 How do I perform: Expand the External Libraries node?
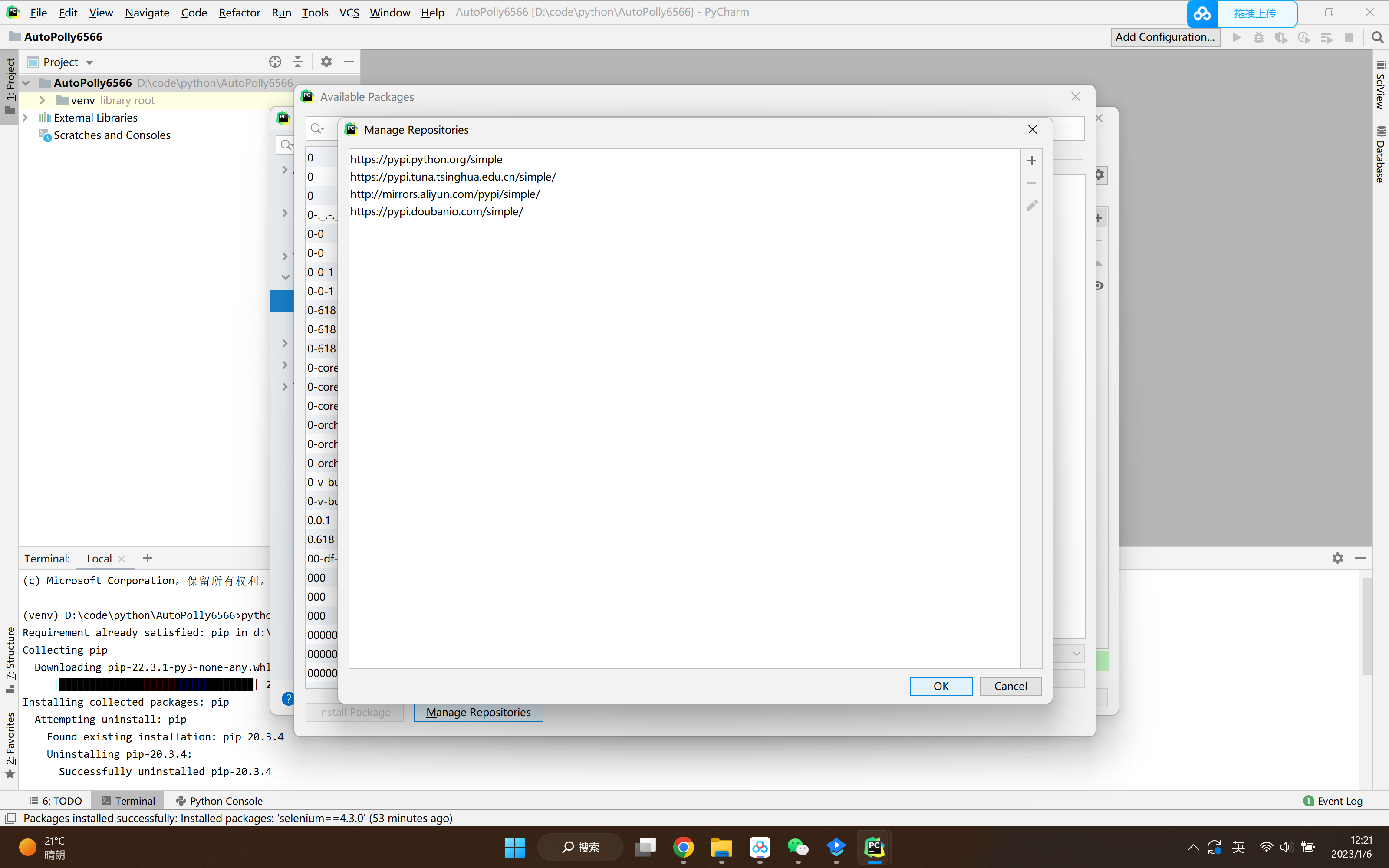(26, 118)
